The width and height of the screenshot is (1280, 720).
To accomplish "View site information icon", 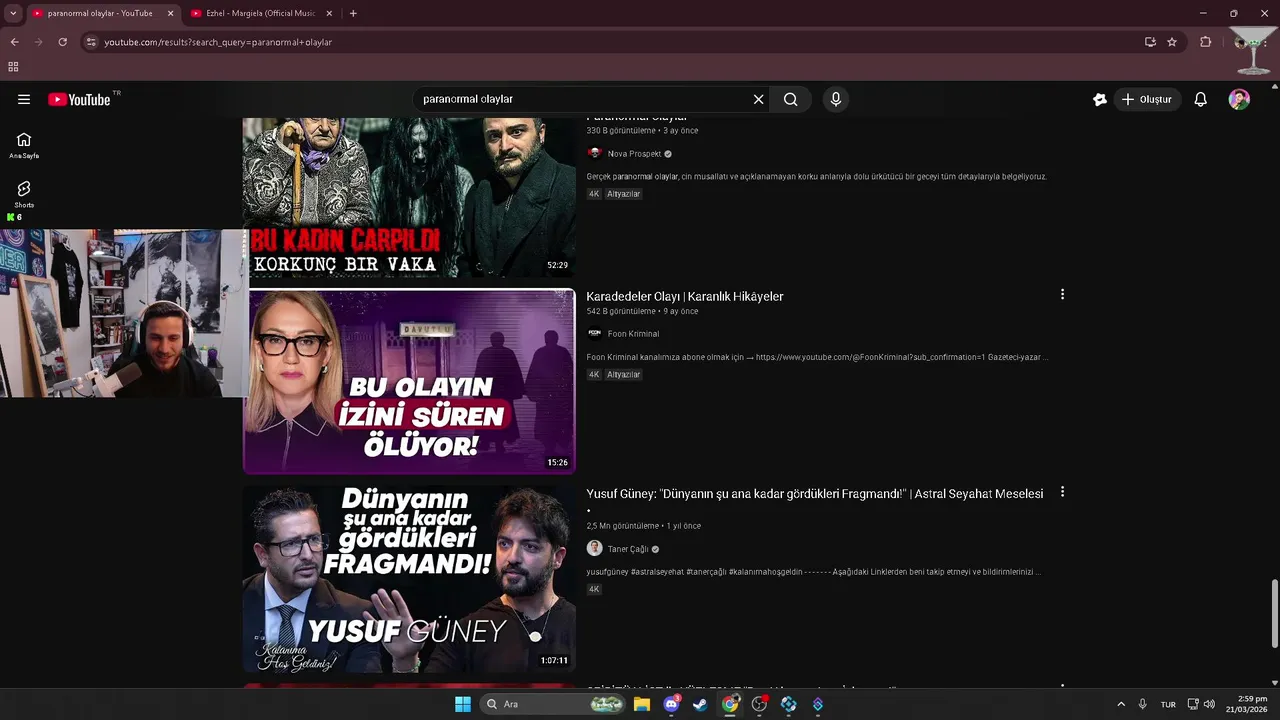I will click(91, 42).
